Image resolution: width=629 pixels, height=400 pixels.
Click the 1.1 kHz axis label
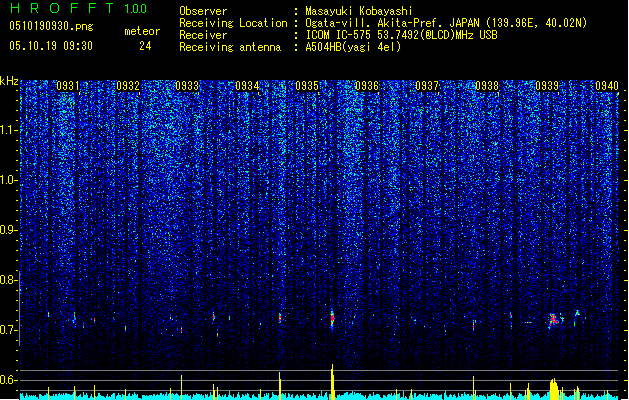pos(8,130)
